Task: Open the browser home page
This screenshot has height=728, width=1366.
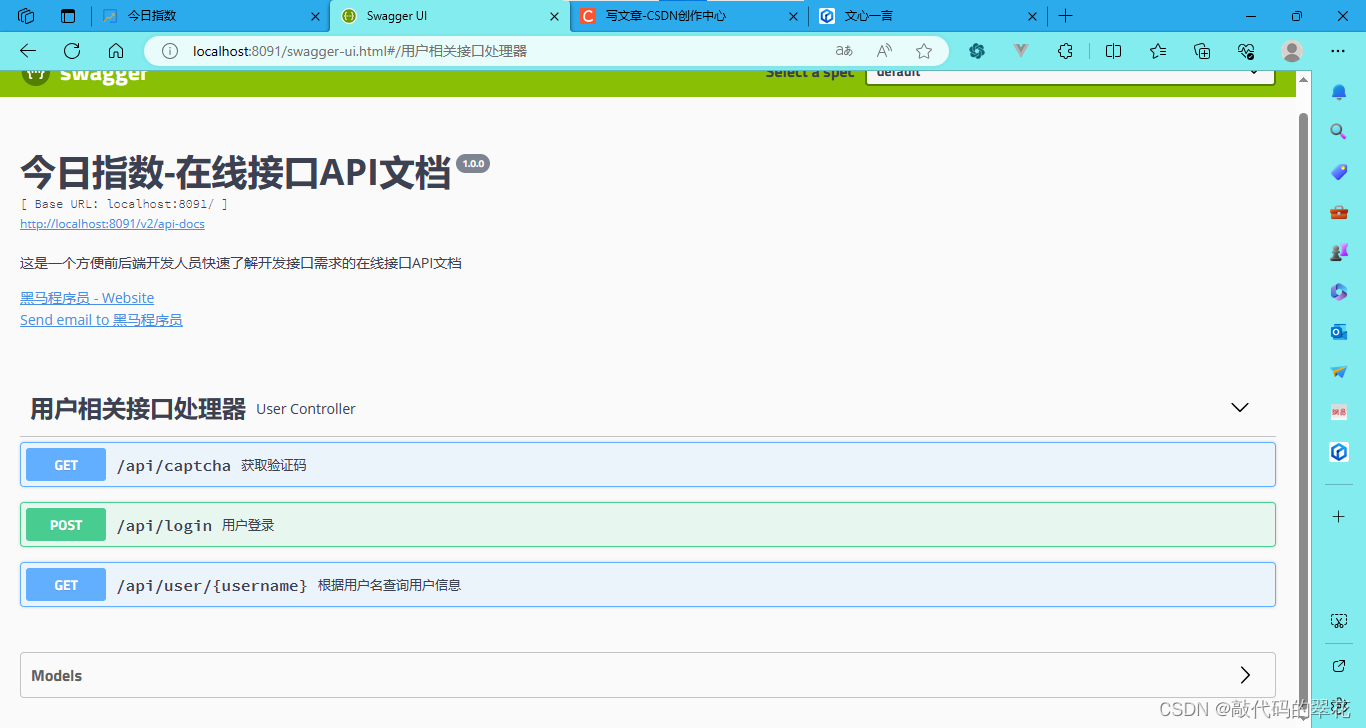Action: [116, 51]
